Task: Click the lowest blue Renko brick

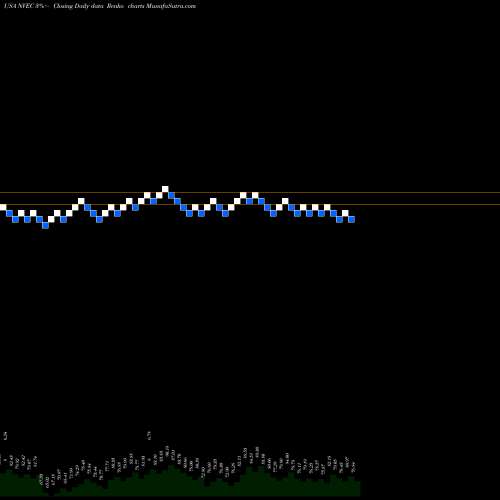Action: click(x=46, y=225)
